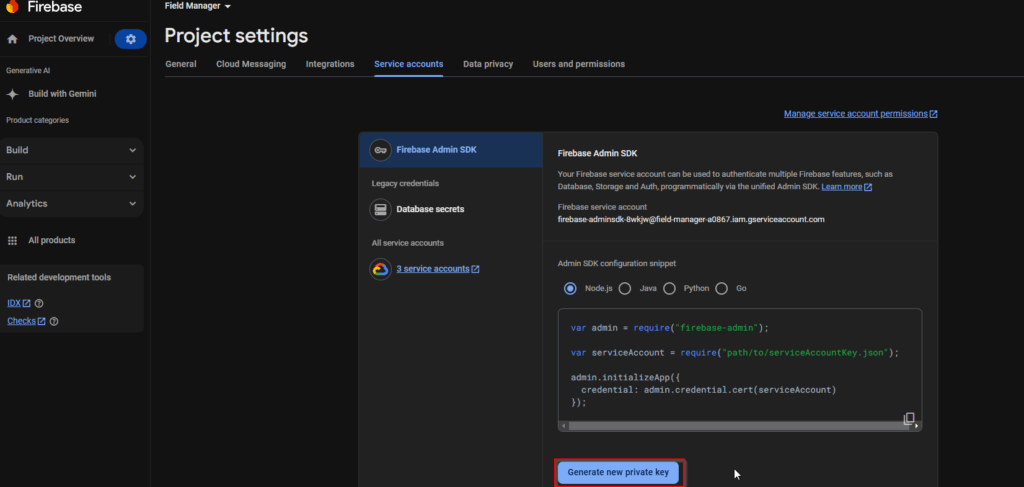Click the code snippet horizontal scrollbar
The height and width of the screenshot is (487, 1024).
(x=739, y=426)
